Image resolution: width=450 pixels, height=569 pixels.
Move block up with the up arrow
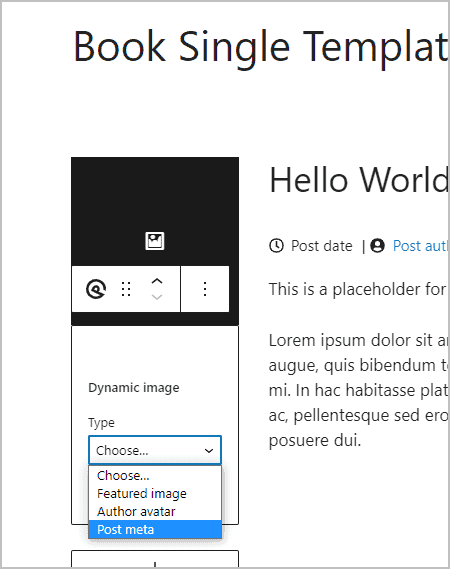157,281
